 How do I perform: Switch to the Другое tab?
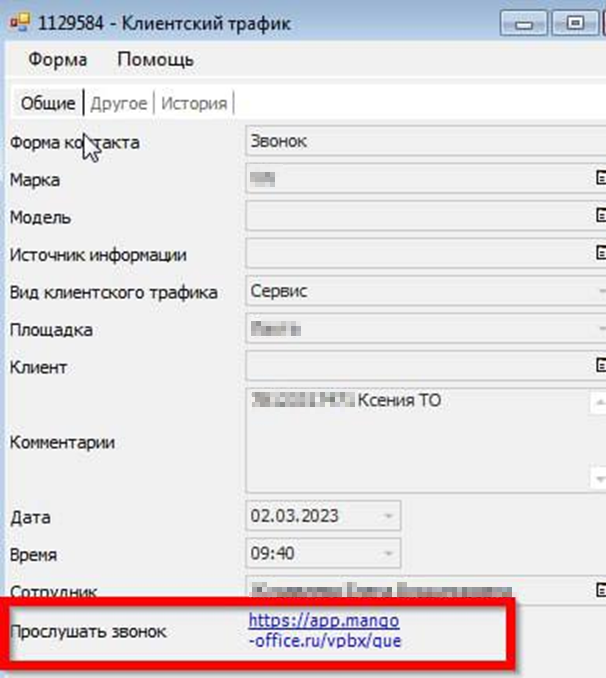coord(118,103)
